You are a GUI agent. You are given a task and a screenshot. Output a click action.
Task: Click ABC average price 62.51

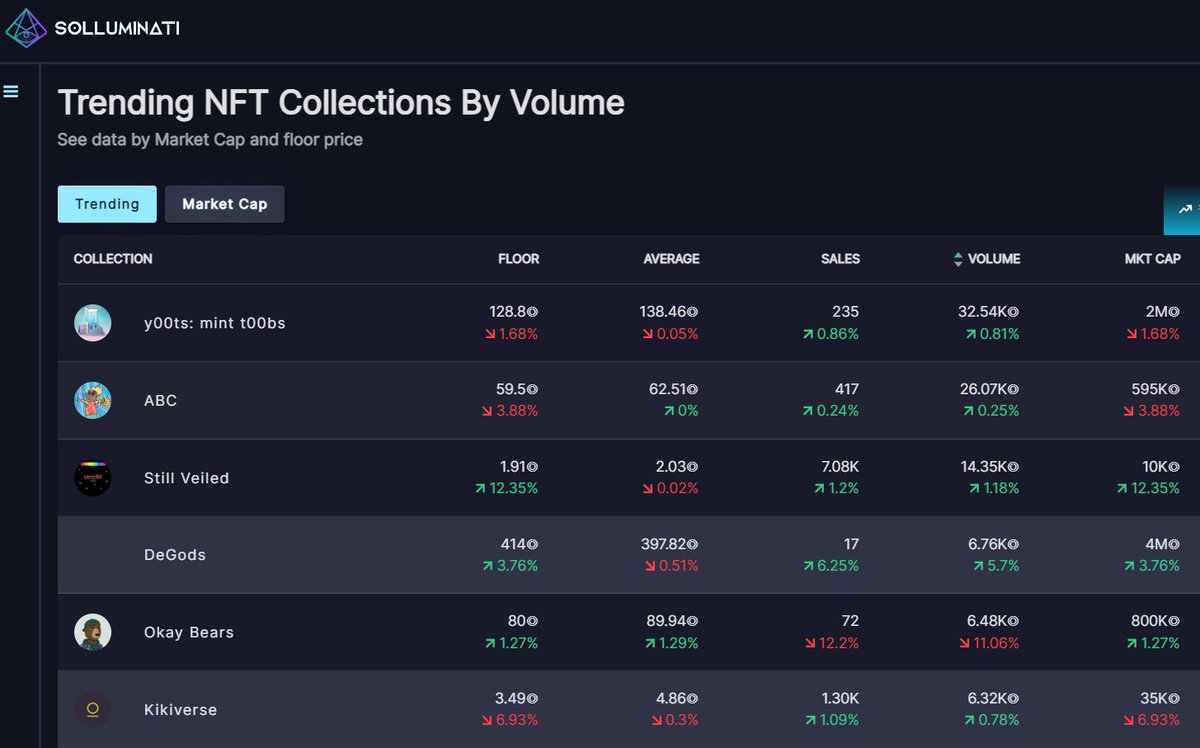point(674,389)
